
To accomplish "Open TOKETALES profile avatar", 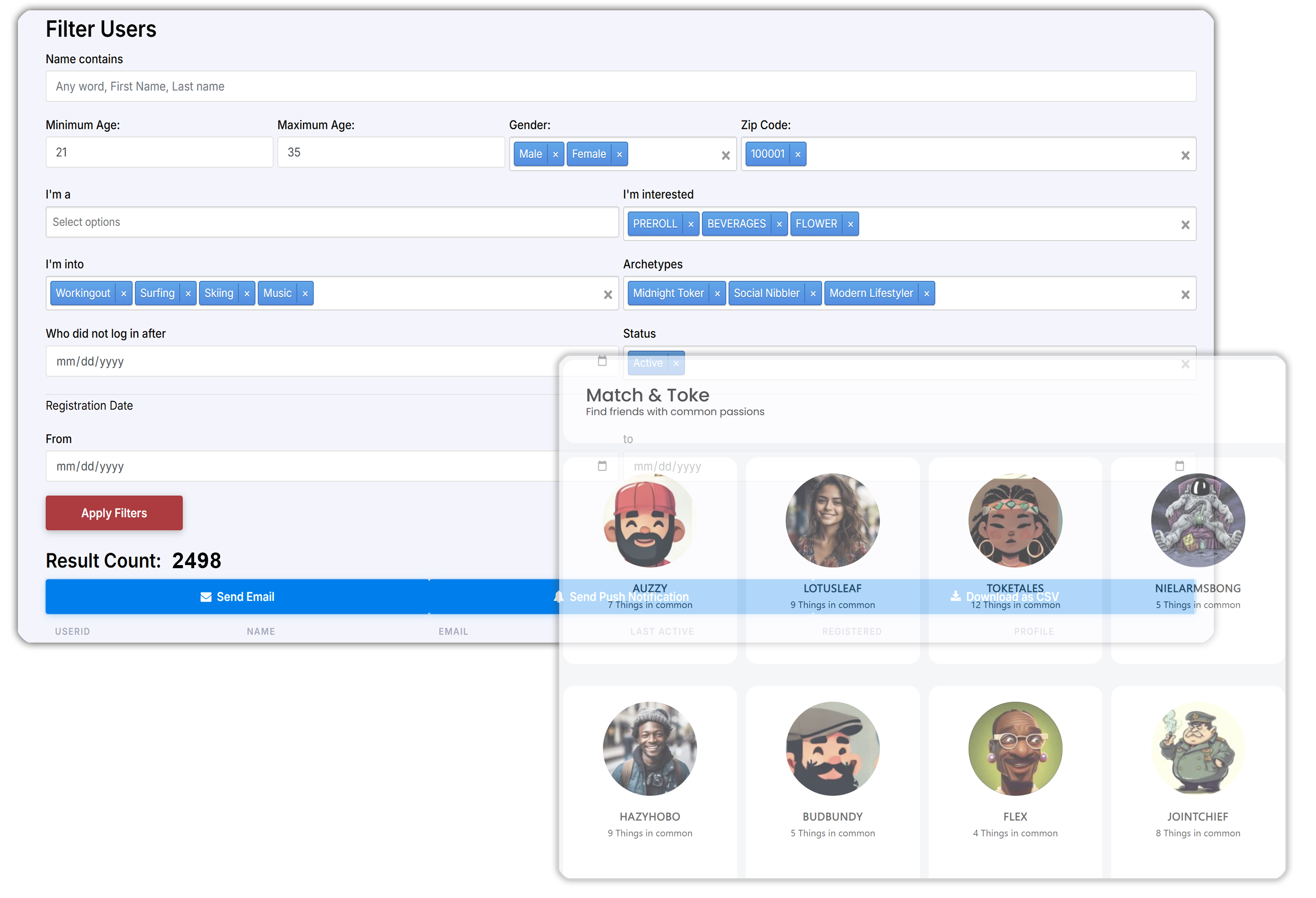I will [1015, 520].
